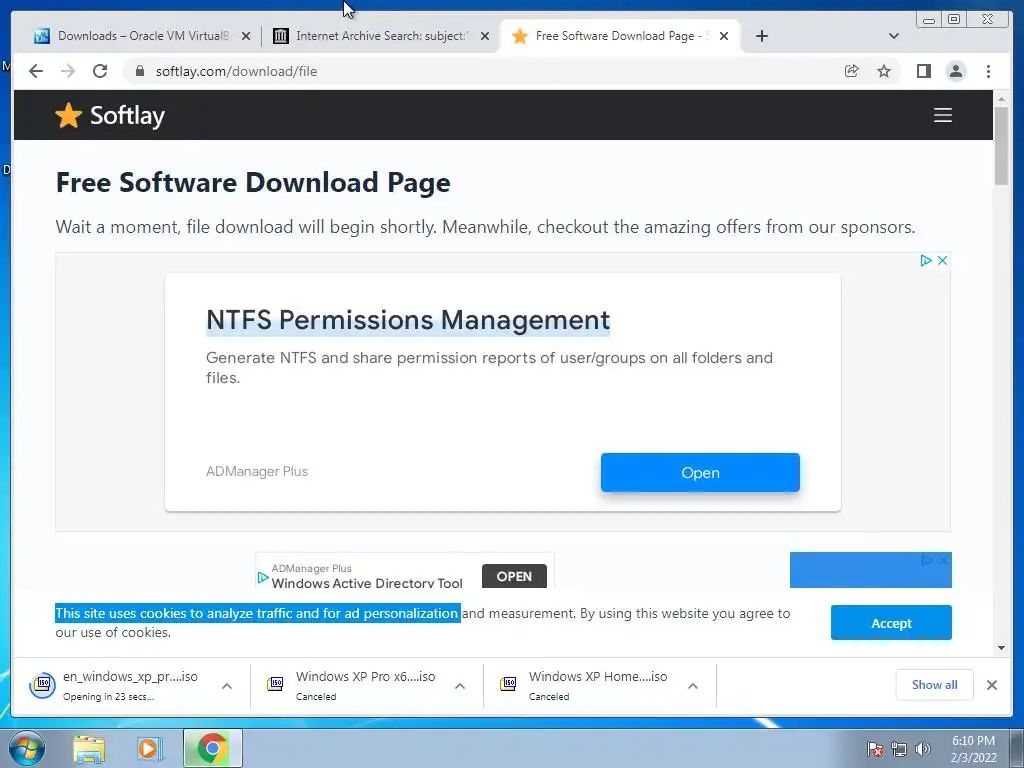This screenshot has height=768, width=1024.
Task: Click the page scrollbar up arrow
Action: [1001, 99]
